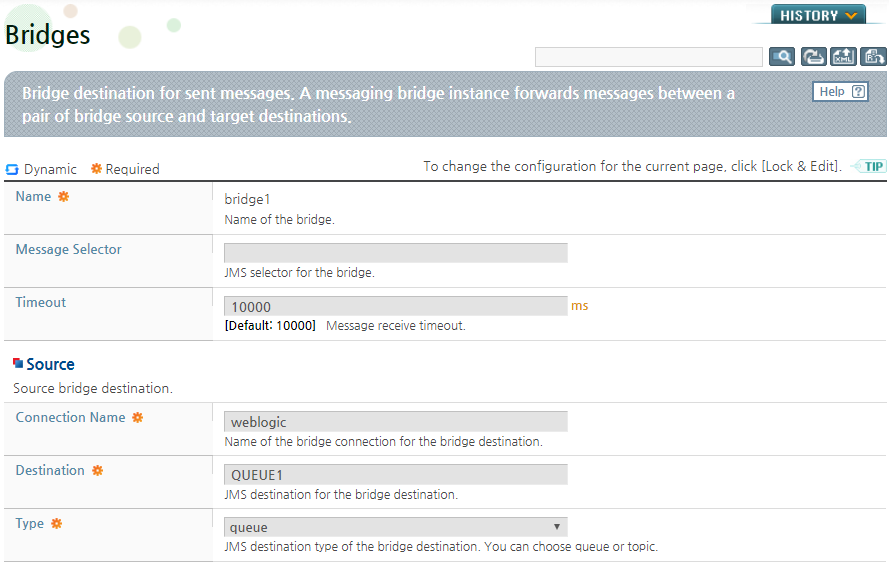Click 'Message receive timeout.' description
This screenshot has height=566, width=889.
(396, 326)
